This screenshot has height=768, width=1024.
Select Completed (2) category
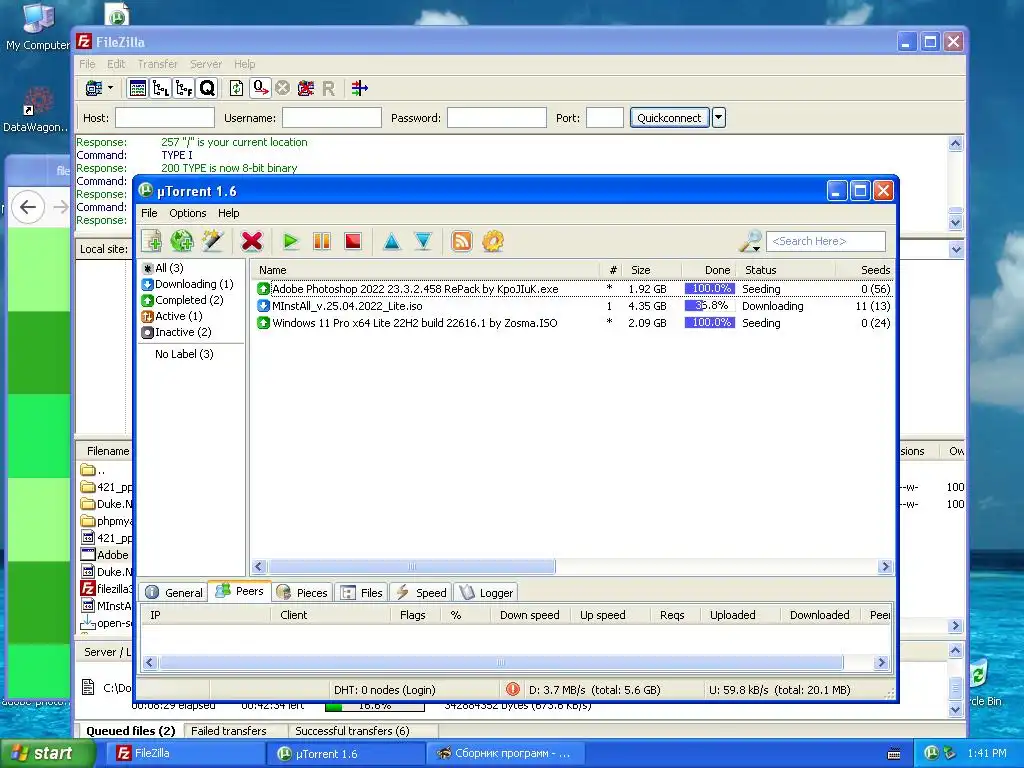point(182,300)
